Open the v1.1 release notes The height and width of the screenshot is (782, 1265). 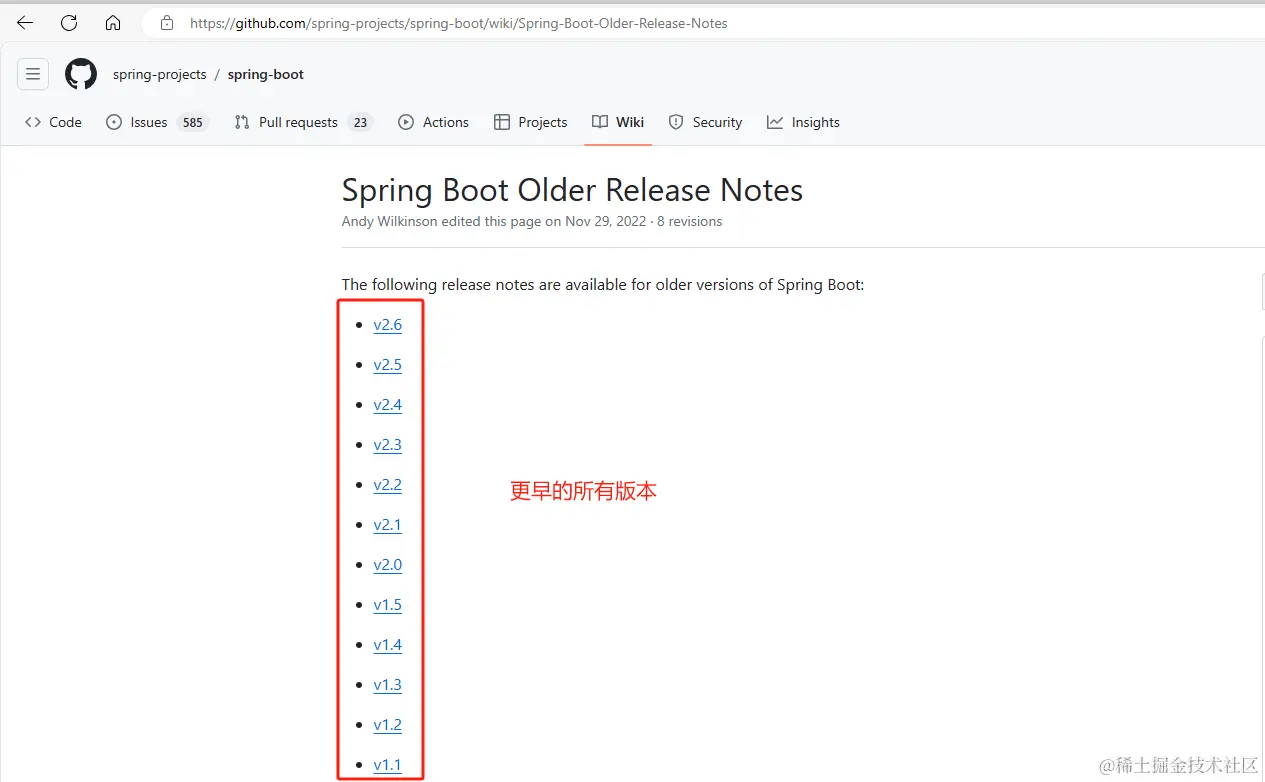[x=388, y=765]
